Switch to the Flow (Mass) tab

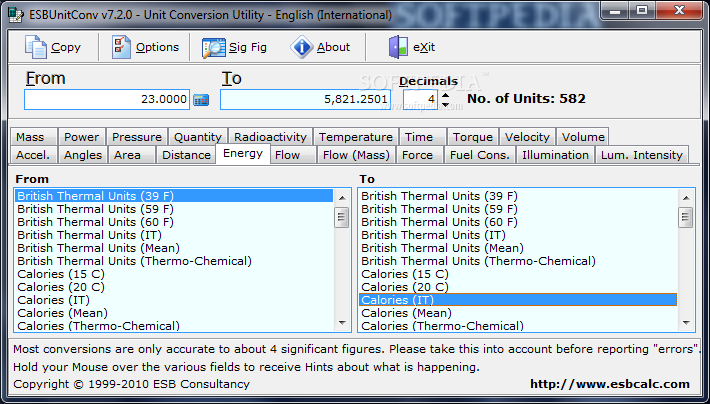(x=356, y=155)
